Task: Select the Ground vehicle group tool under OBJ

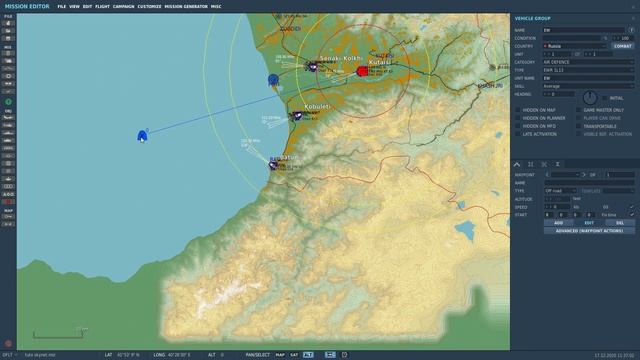Action: pos(8,140)
